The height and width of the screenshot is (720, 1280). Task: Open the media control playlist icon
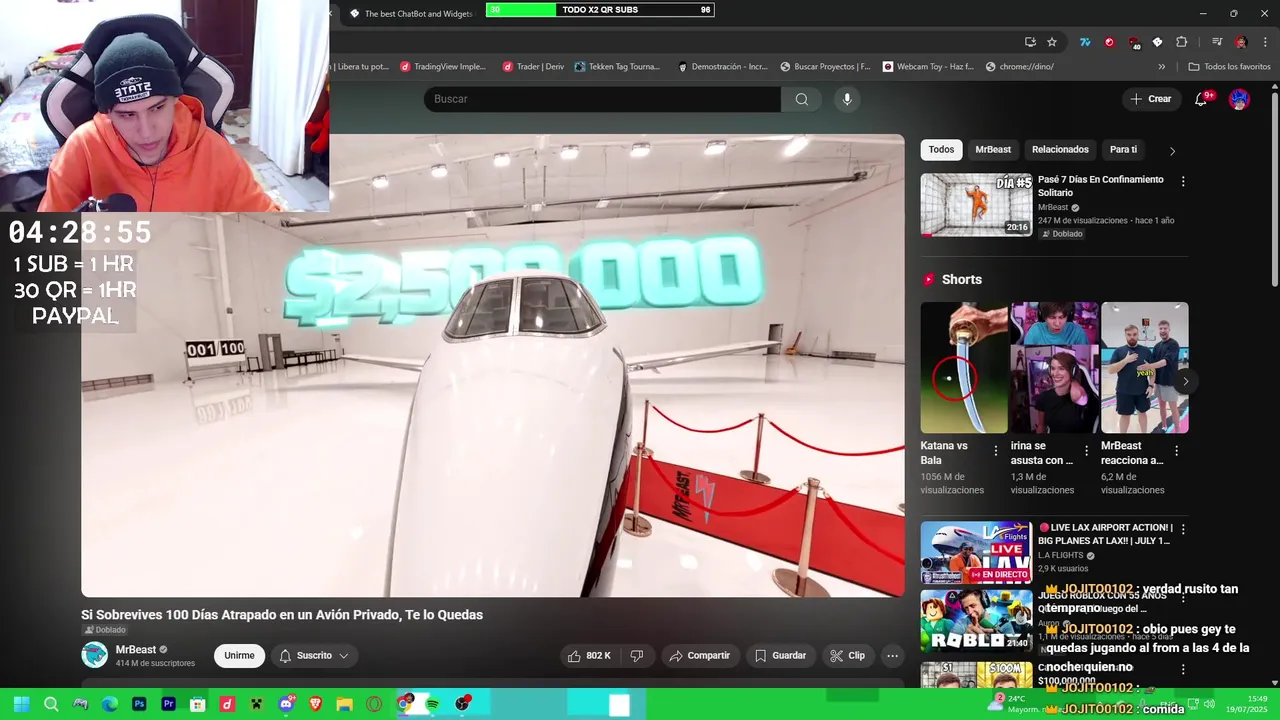(x=1217, y=42)
